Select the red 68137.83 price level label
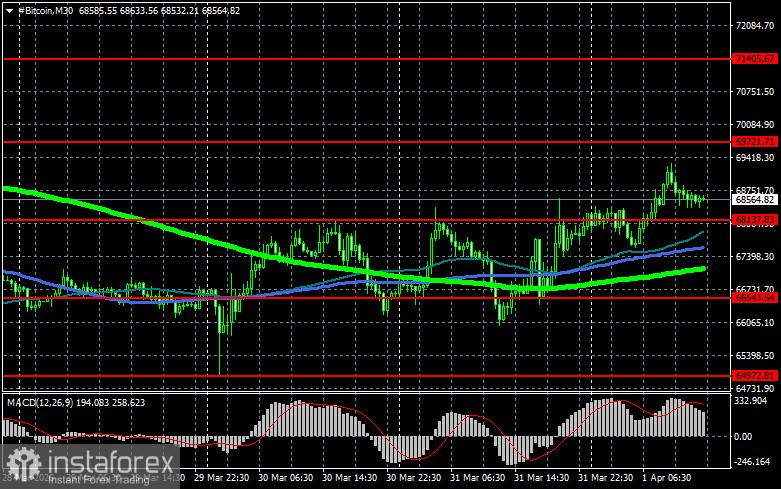Image resolution: width=781 pixels, height=489 pixels. pos(755,220)
